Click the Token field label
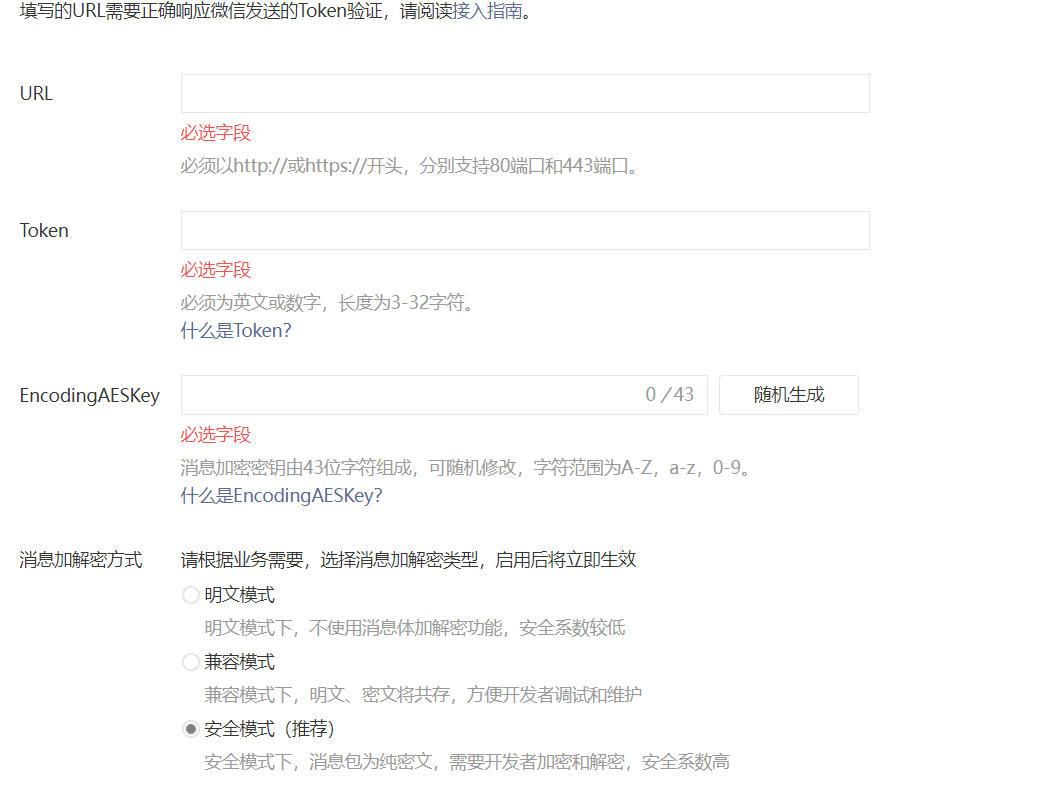This screenshot has height=811, width=1041. (x=44, y=230)
